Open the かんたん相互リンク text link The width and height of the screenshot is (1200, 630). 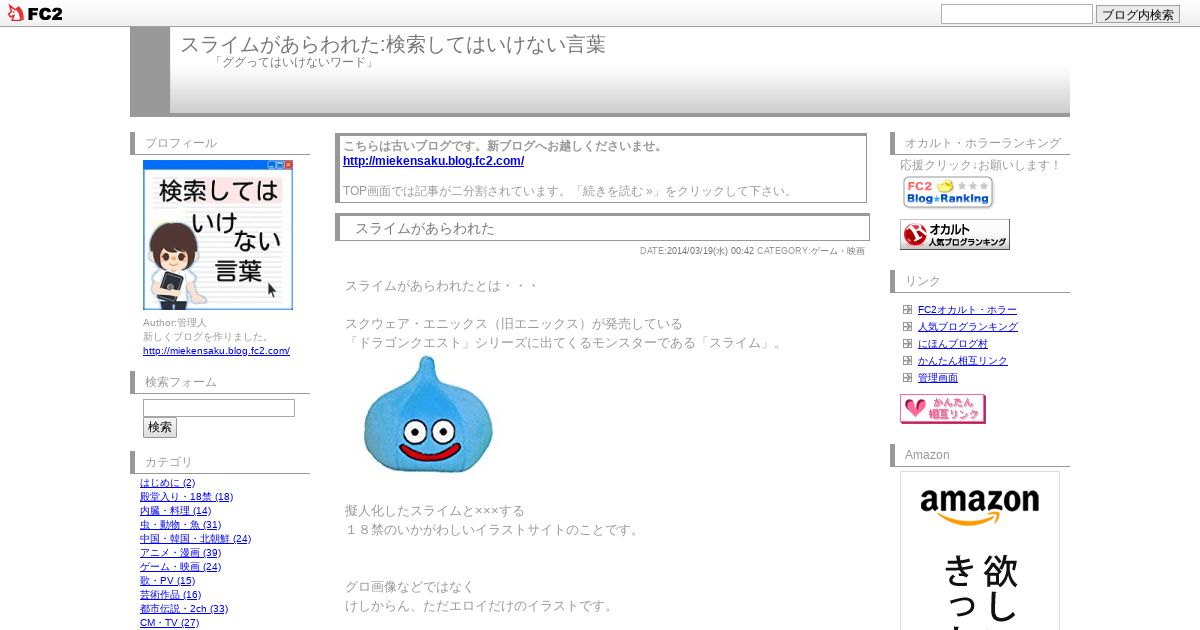[963, 361]
